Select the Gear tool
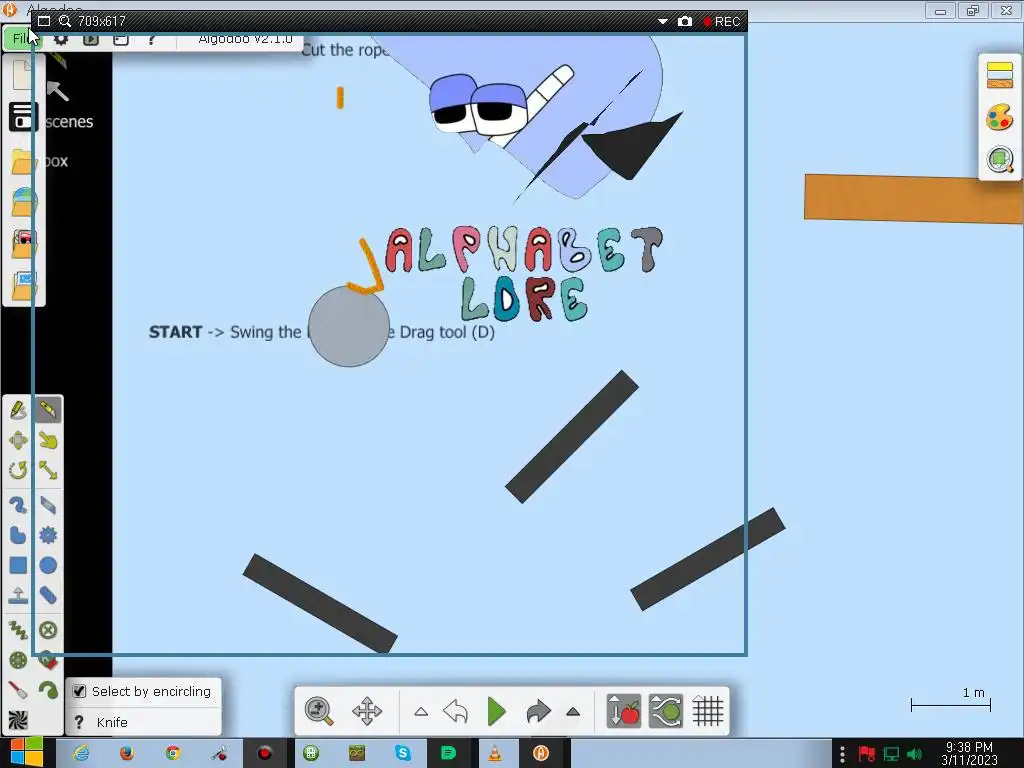The image size is (1024, 768). pos(48,535)
